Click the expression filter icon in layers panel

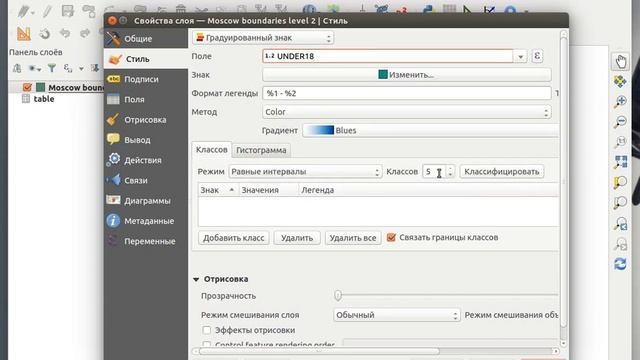(68, 68)
